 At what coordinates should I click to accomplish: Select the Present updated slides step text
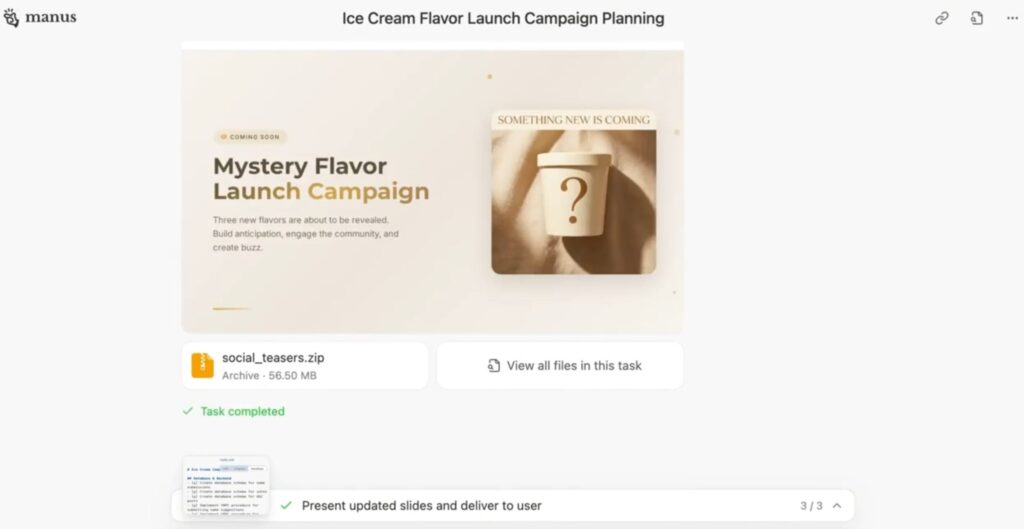pos(421,506)
